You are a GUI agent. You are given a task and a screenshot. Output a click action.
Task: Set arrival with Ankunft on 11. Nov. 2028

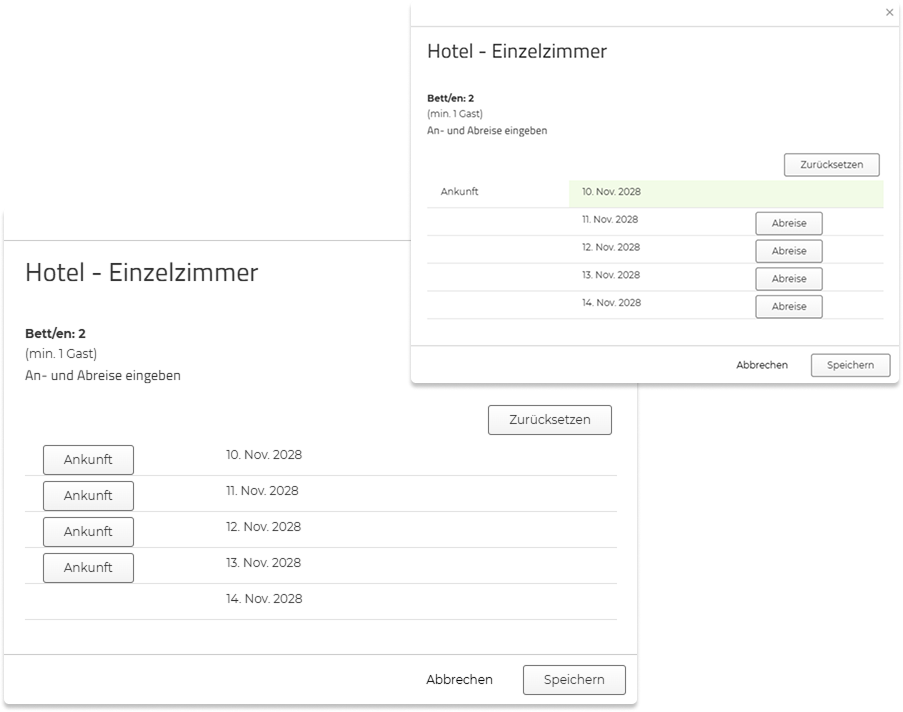(x=88, y=496)
